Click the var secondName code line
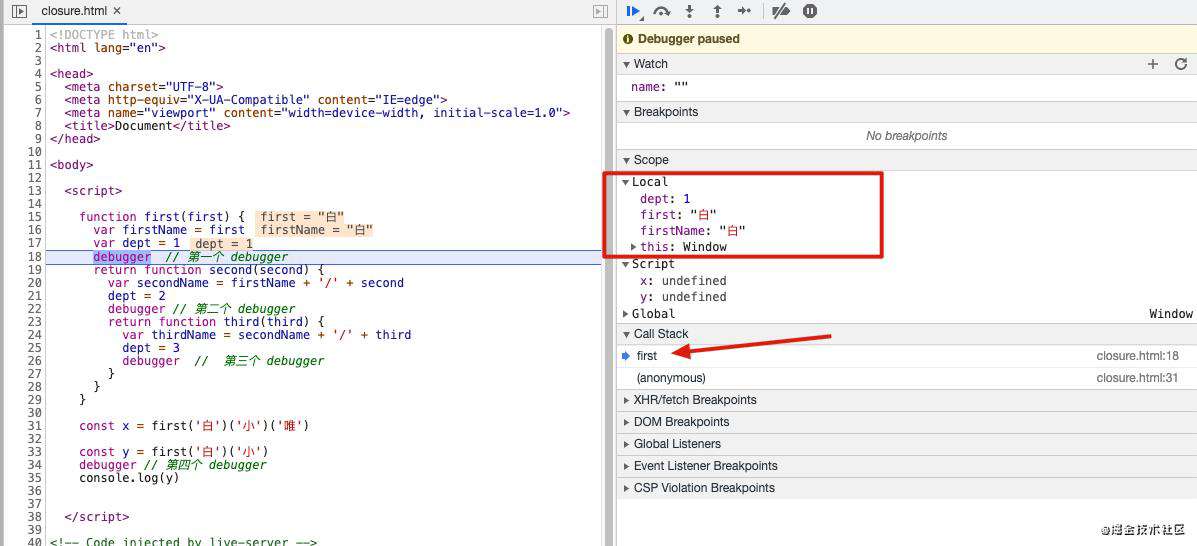 point(256,283)
